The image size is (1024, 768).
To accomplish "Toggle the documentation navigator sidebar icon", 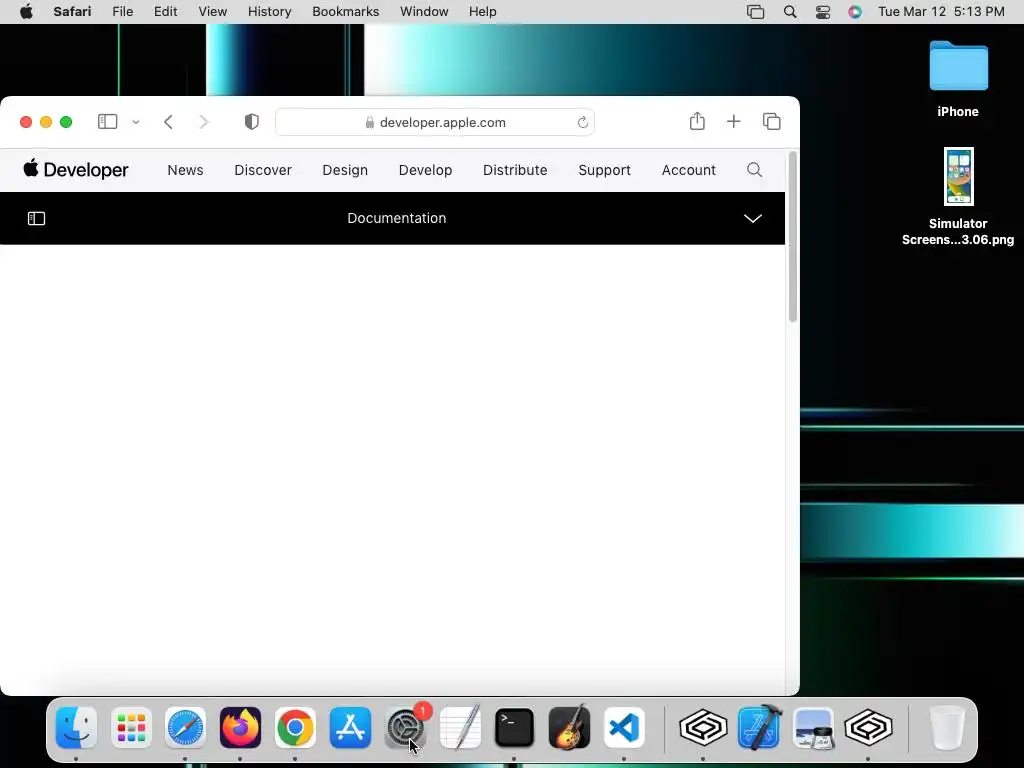I will (37, 218).
